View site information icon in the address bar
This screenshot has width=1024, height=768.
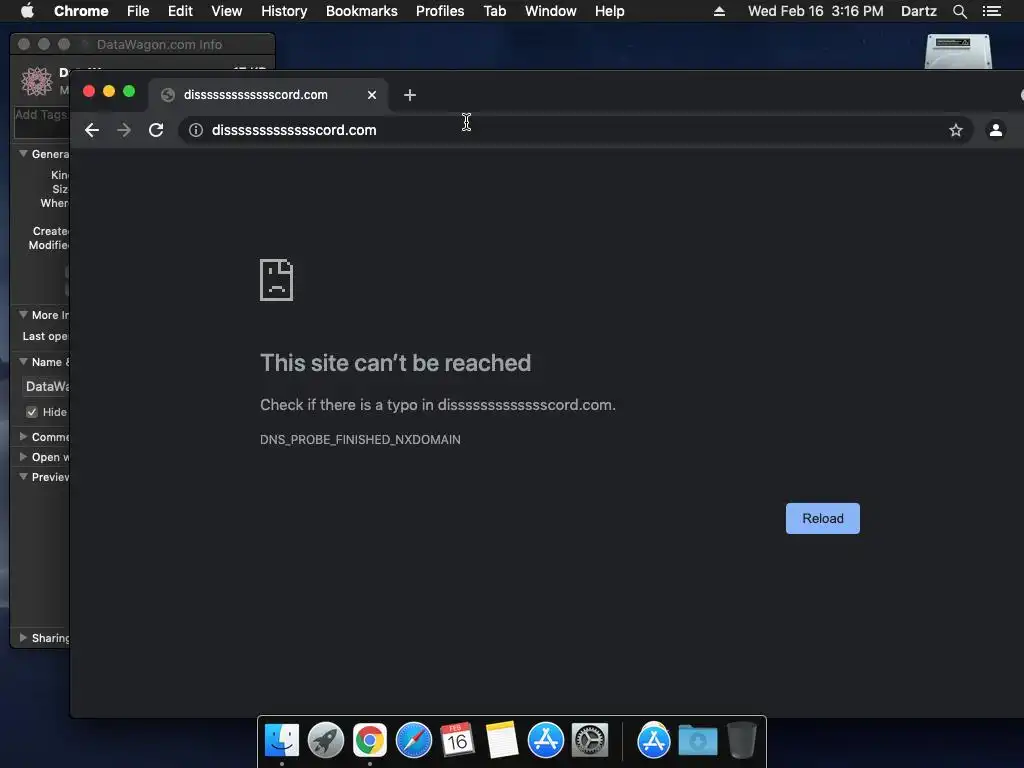[195, 130]
